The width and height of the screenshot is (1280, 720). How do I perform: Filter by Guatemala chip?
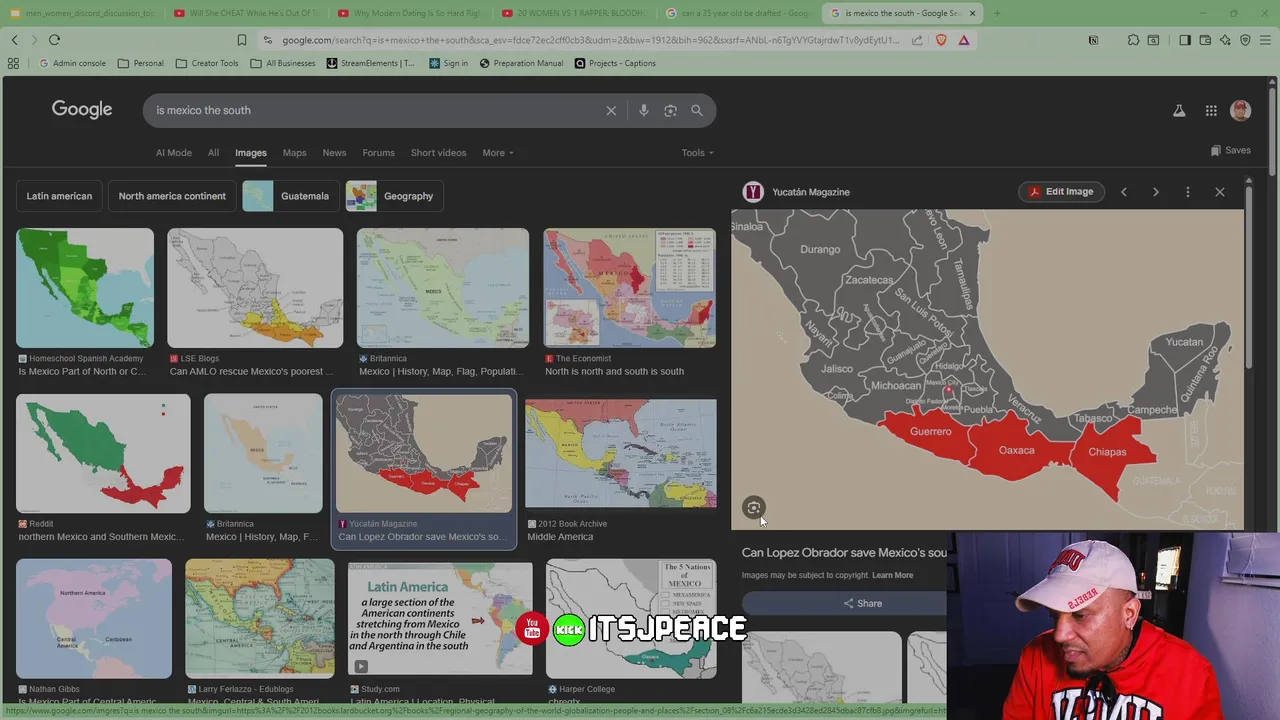click(291, 196)
